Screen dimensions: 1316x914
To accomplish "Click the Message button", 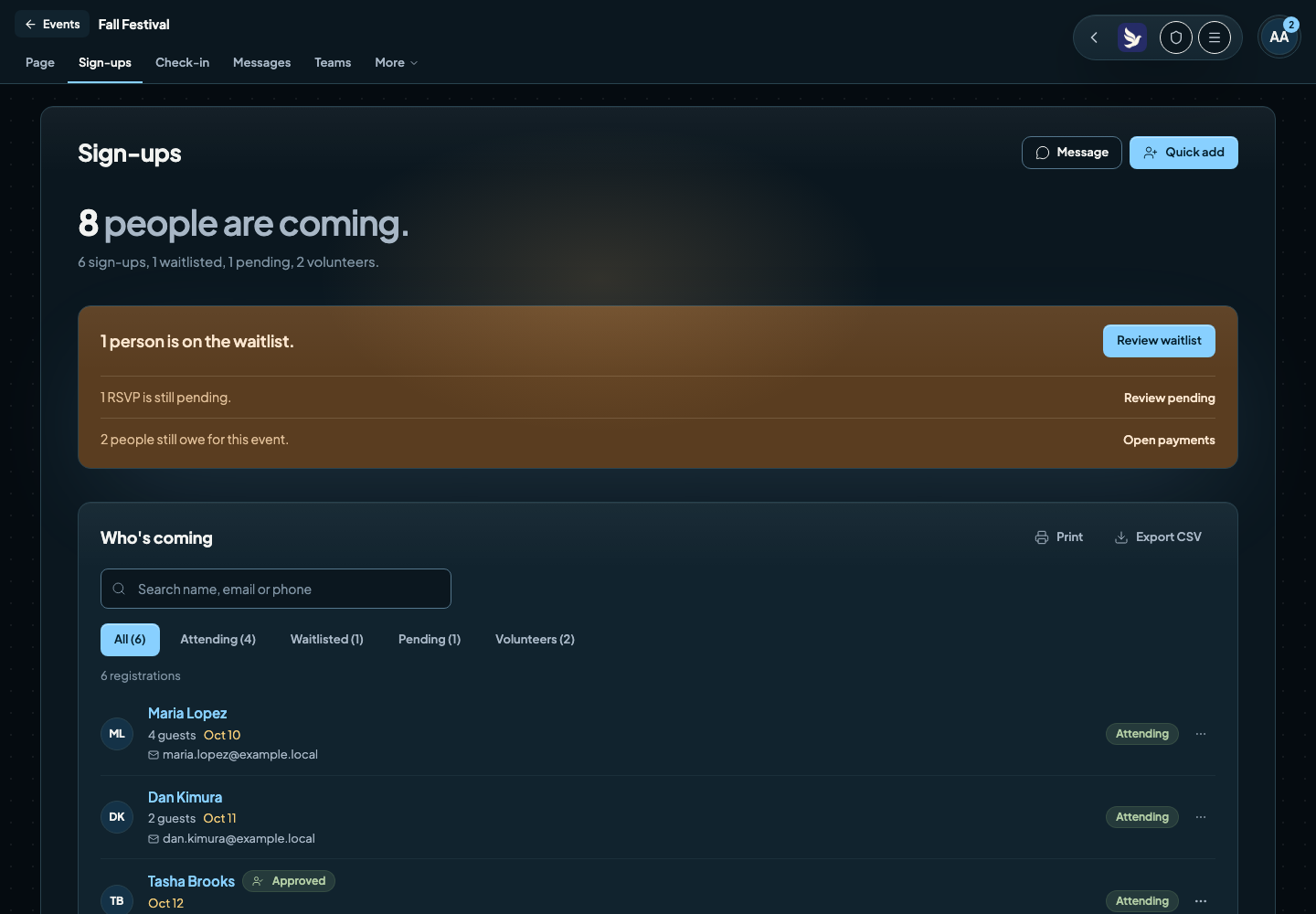I will 1072,153.
